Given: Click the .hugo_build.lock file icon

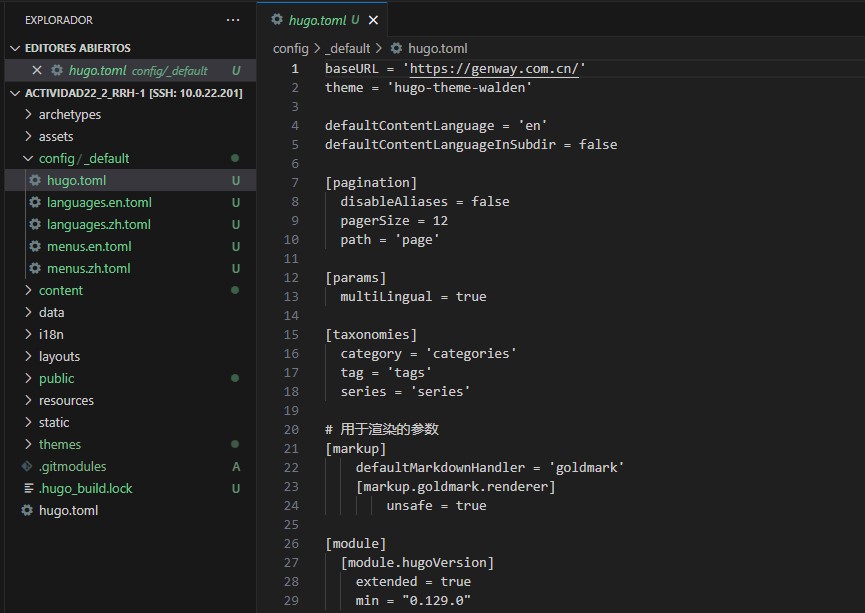Looking at the screenshot, I should 28,488.
